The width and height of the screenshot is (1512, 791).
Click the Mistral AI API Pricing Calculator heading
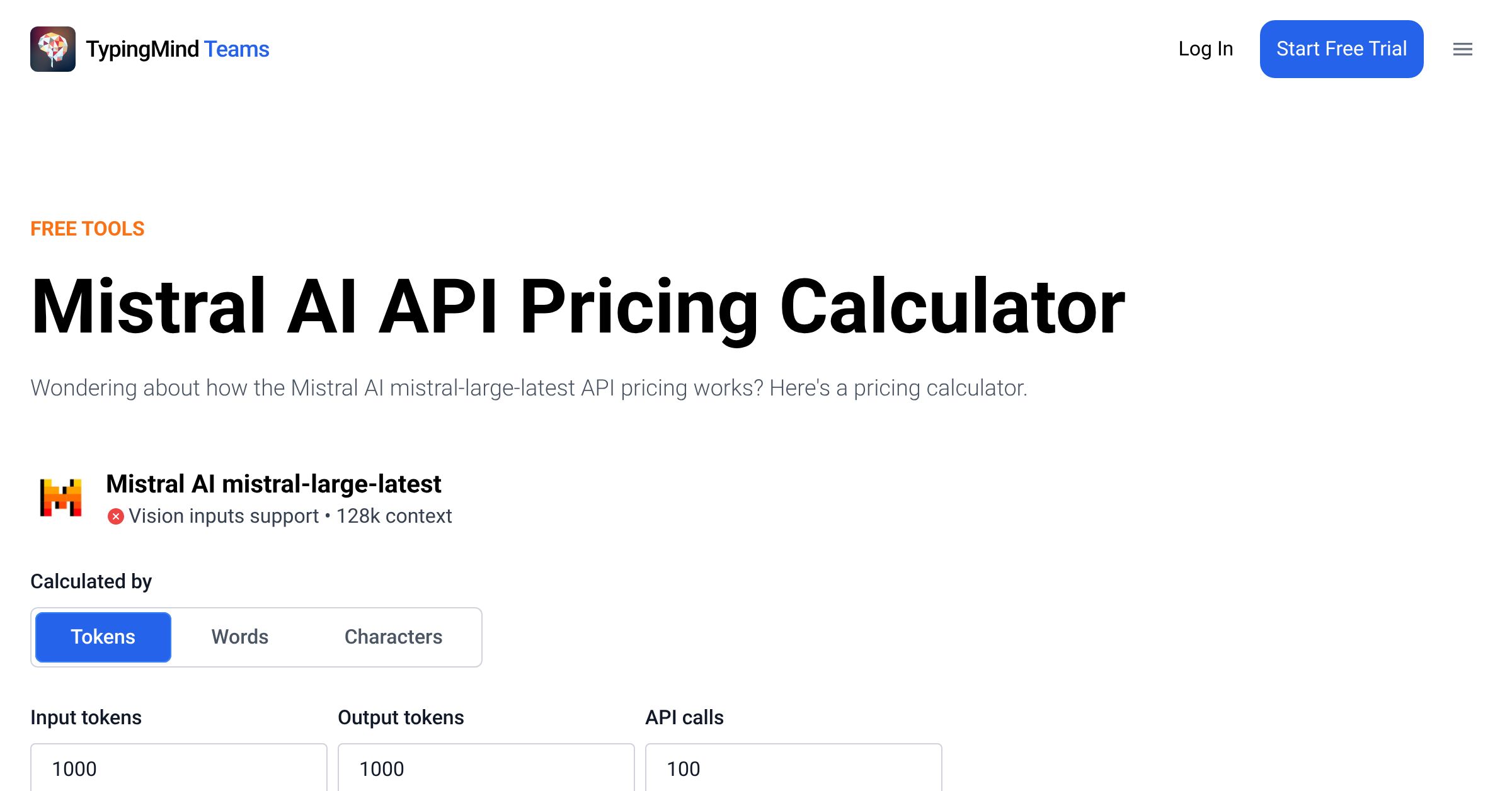pyautogui.click(x=578, y=307)
